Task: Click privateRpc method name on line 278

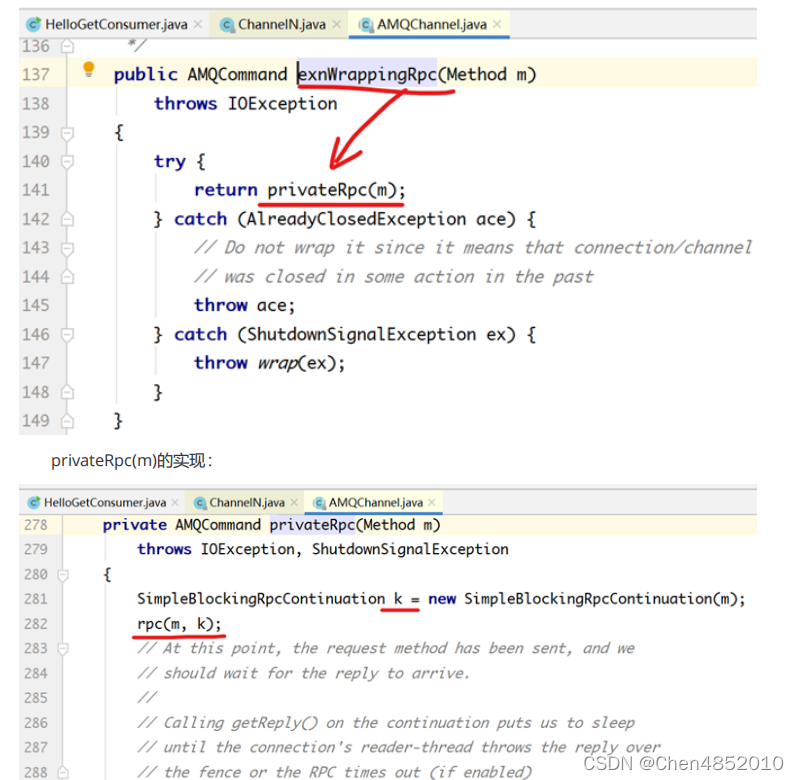Action: pos(312,525)
